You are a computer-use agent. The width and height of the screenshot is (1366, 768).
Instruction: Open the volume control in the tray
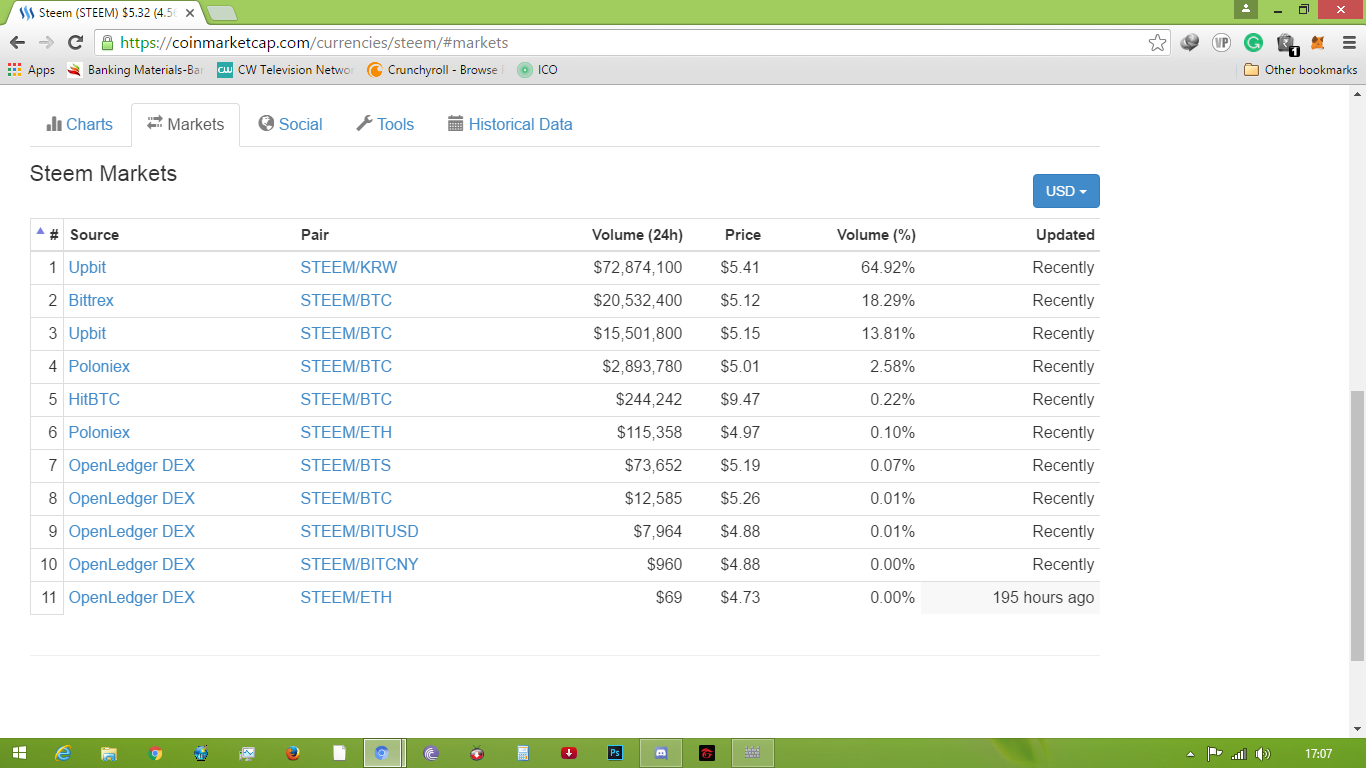[x=1263, y=754]
